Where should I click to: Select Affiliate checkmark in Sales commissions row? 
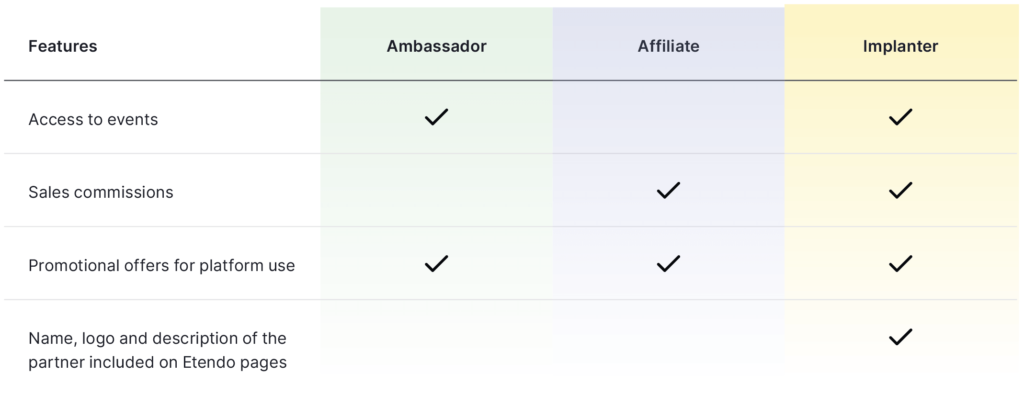click(x=668, y=191)
